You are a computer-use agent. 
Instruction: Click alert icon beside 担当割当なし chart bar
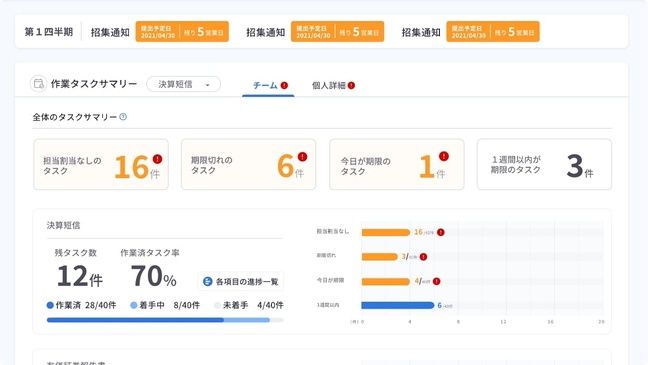pyautogui.click(x=441, y=232)
